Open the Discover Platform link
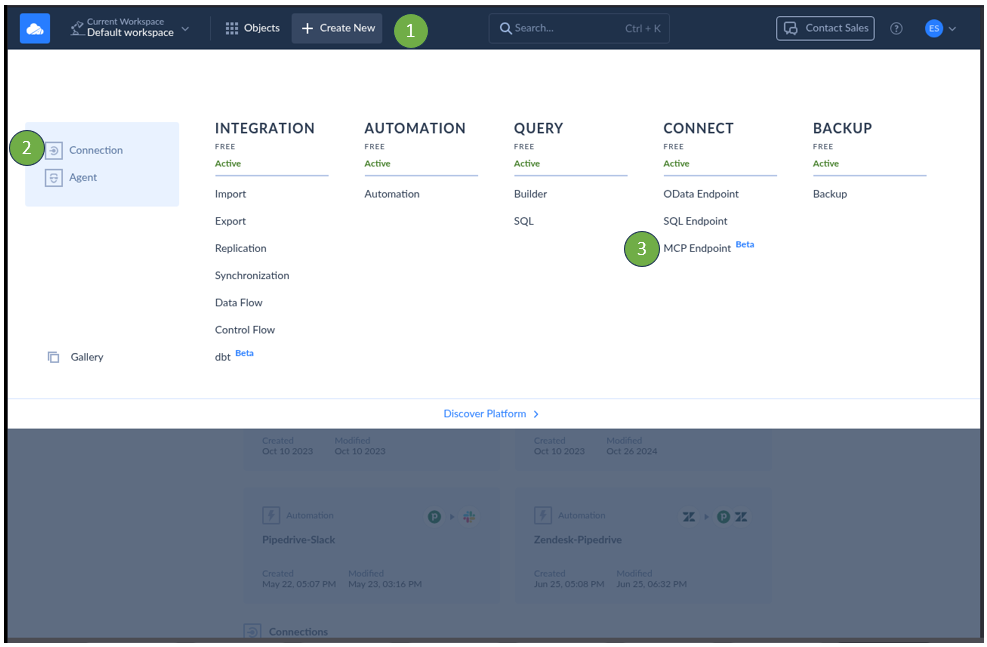Viewport: 987px width, 647px height. coord(490,413)
